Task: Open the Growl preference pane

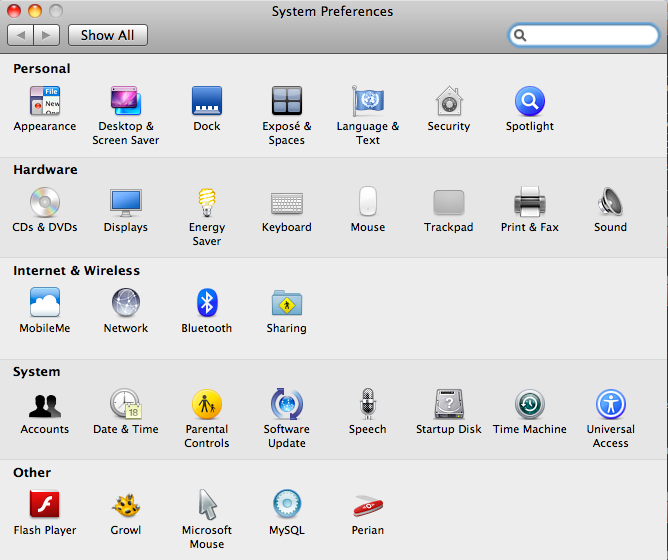Action: [x=126, y=506]
